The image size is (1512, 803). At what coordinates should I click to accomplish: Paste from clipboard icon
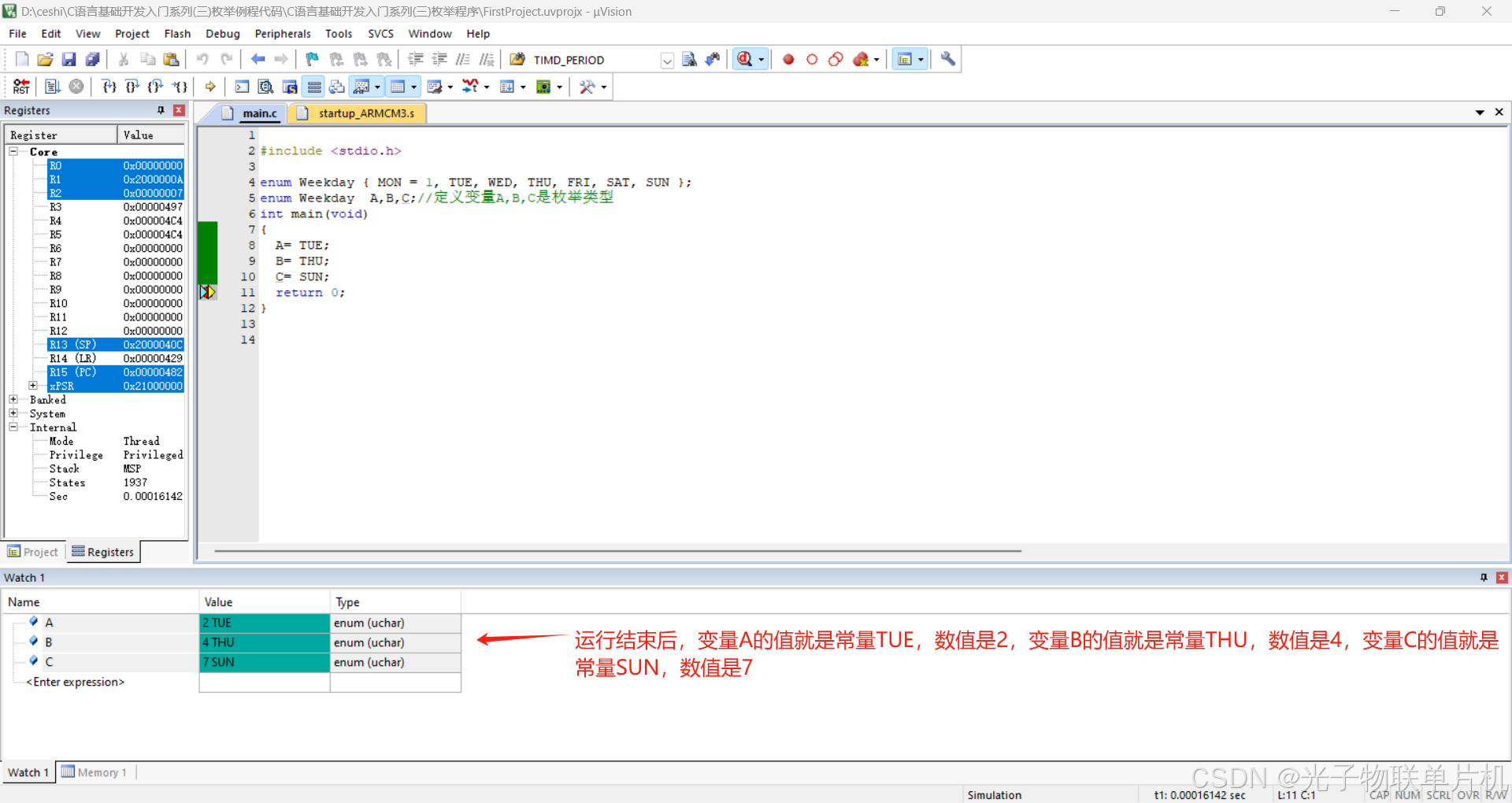[171, 59]
